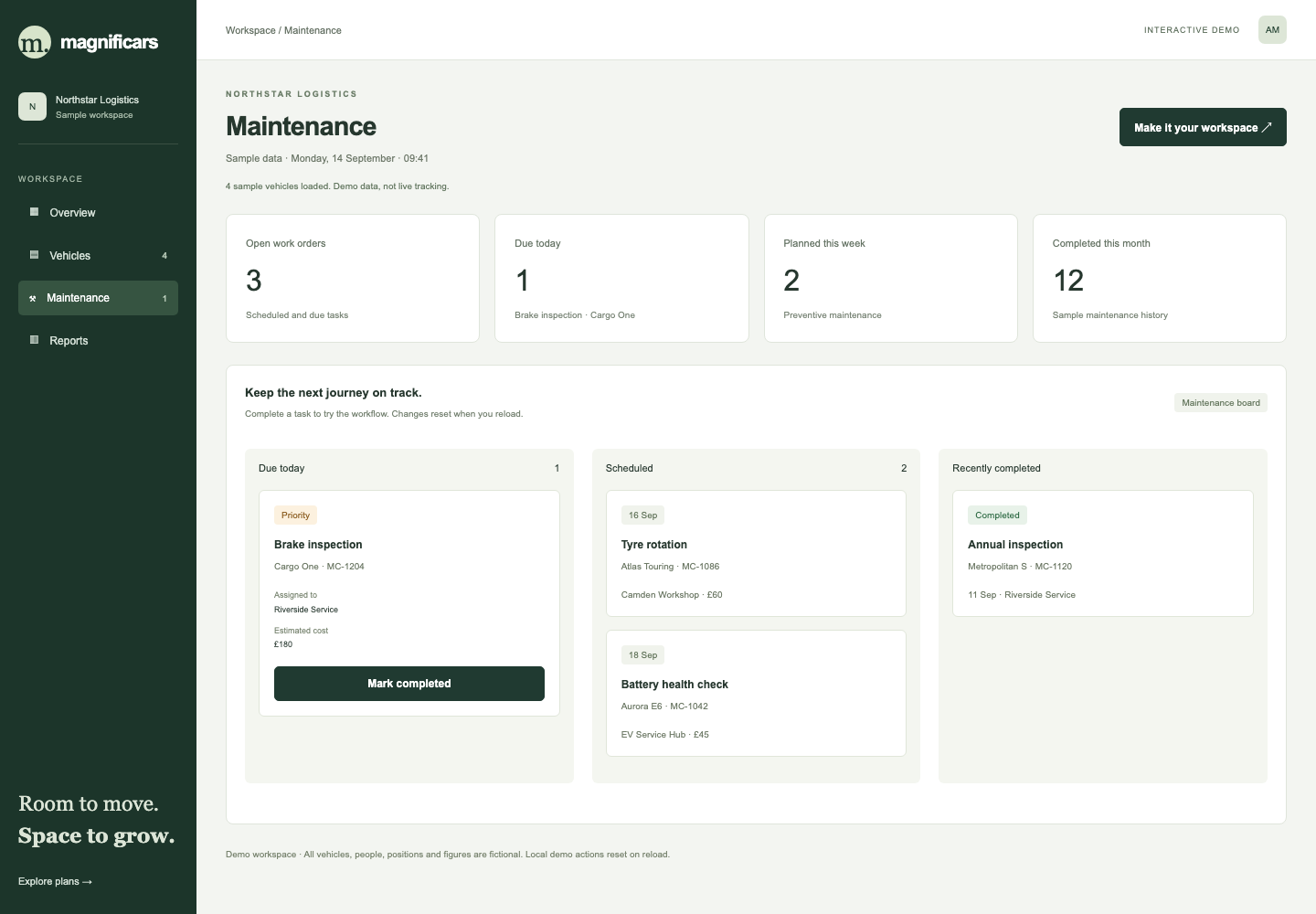
Task: Click the Completed status tag
Action: 997,515
